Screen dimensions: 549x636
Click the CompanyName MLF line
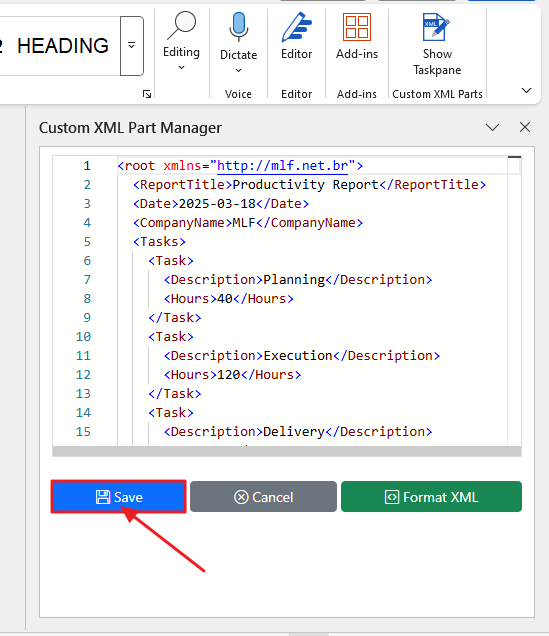coord(248,223)
